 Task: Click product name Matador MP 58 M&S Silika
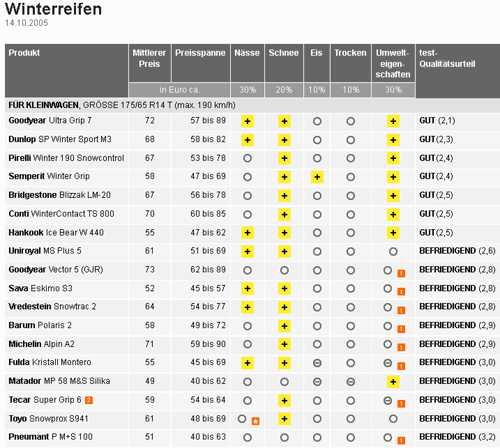click(x=59, y=381)
